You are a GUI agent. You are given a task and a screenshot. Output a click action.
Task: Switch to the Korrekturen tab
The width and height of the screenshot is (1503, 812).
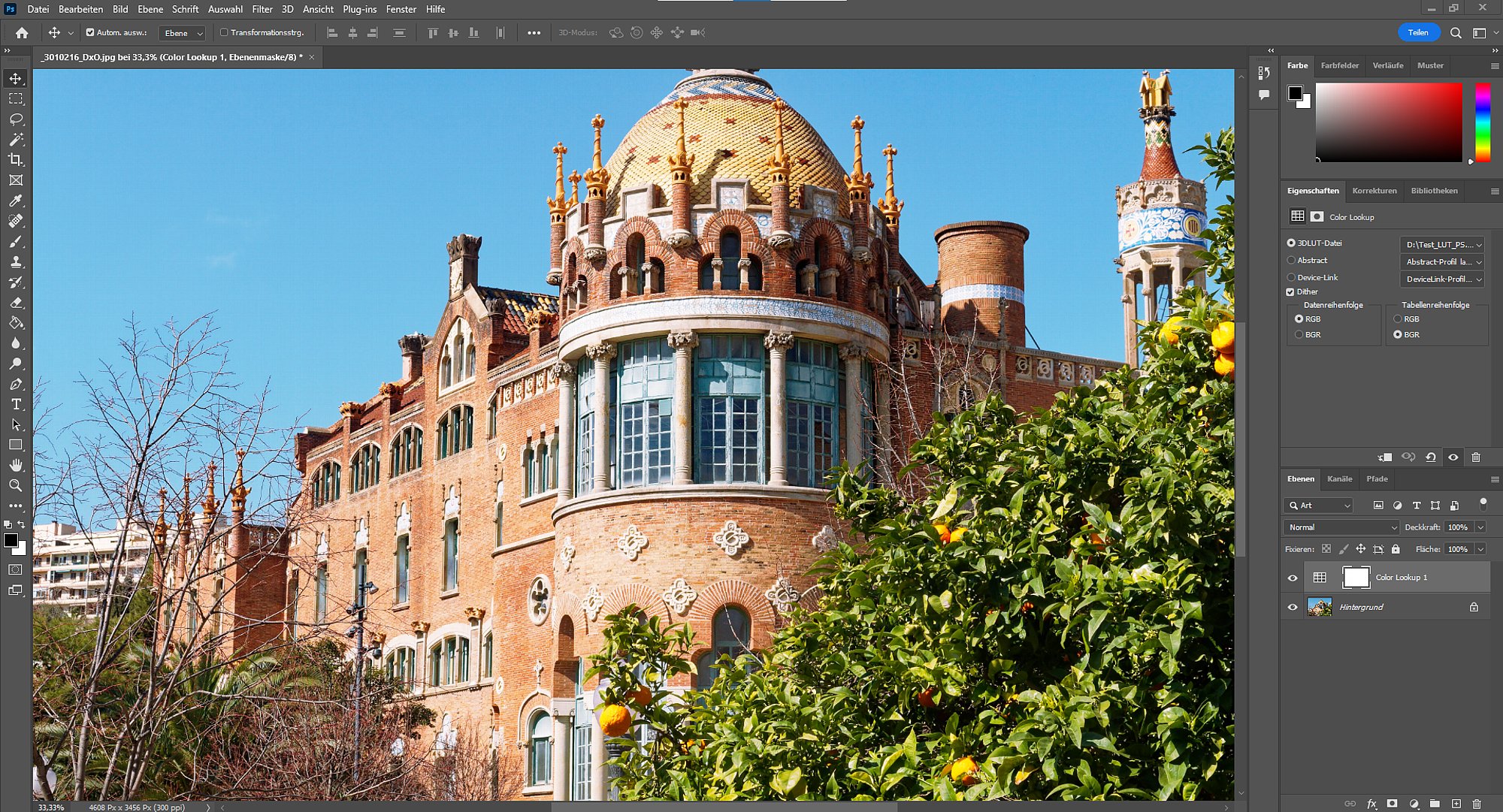pos(1374,191)
